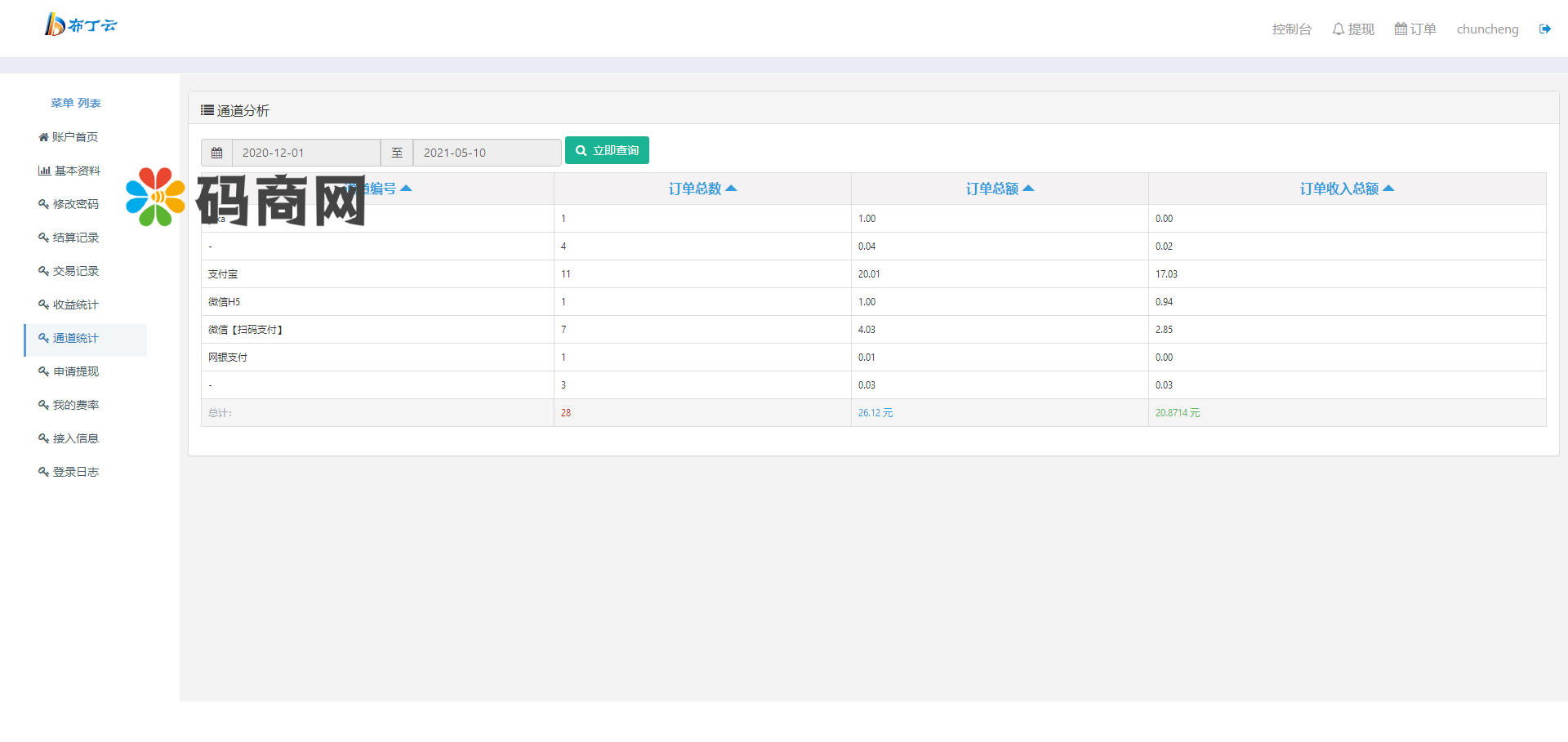
Task: Go to 账户首页 home in sidebar
Action: pos(69,137)
